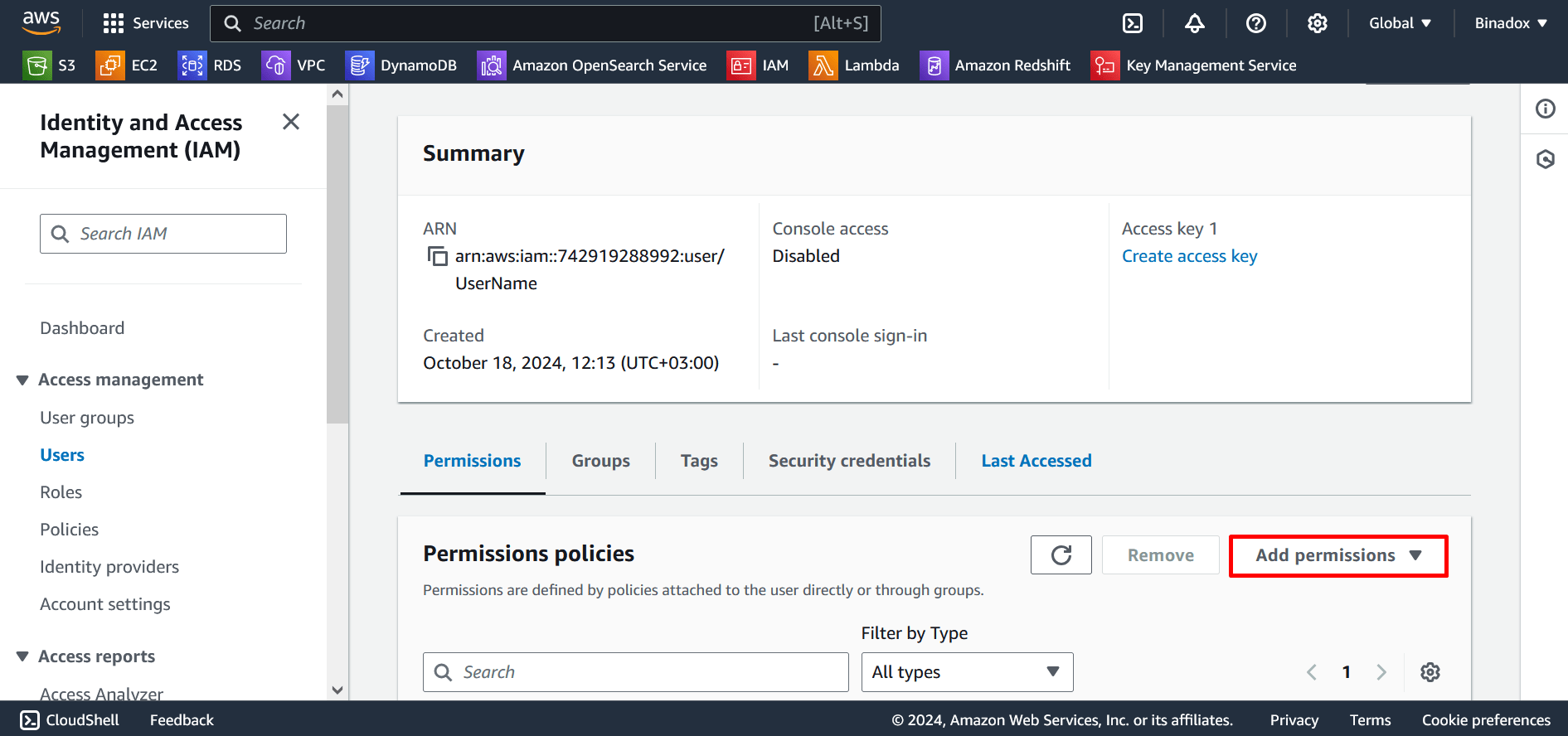The image size is (1568, 736).
Task: Open Cookie preferences in footer
Action: click(1486, 720)
